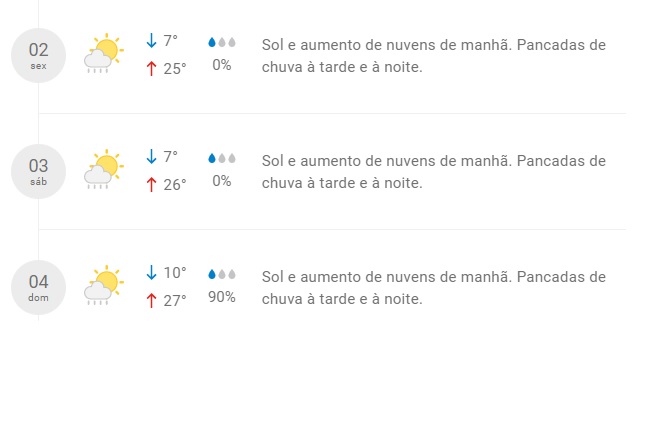Click the 26° maximum temperature on Saturday
This screenshot has width=664, height=442.
point(175,185)
